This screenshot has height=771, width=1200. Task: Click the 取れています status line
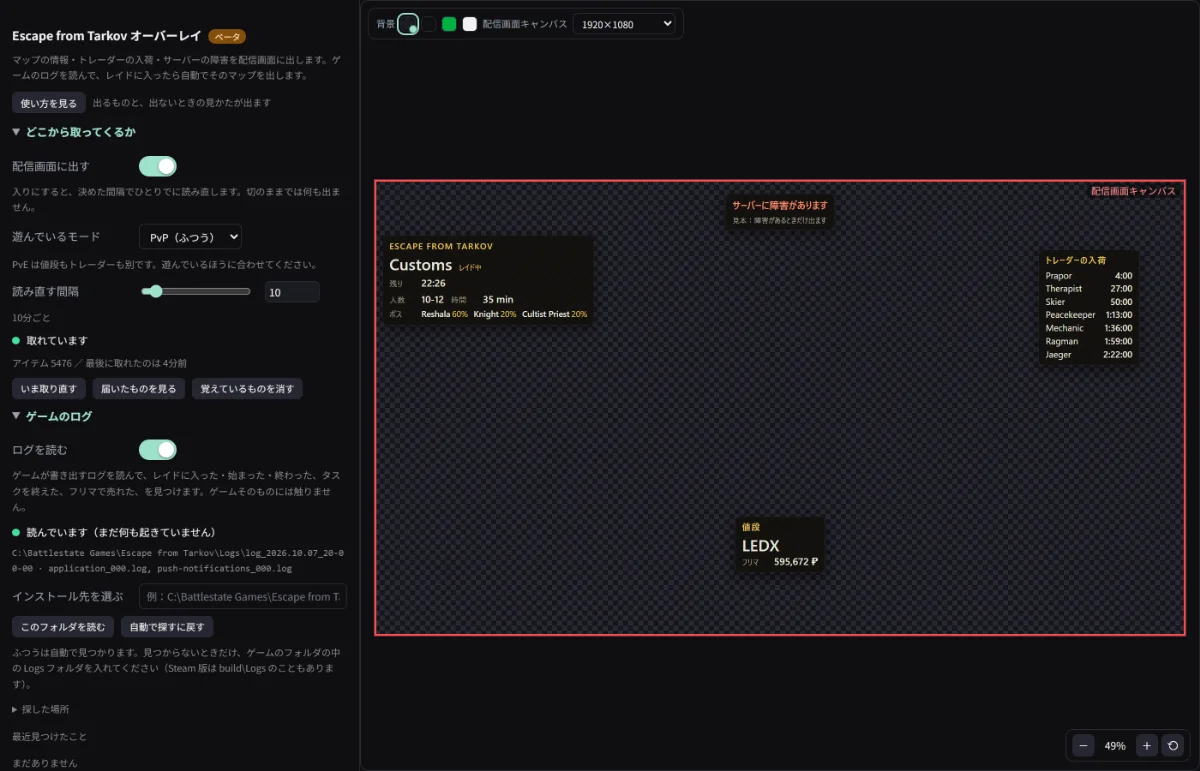click(50, 341)
